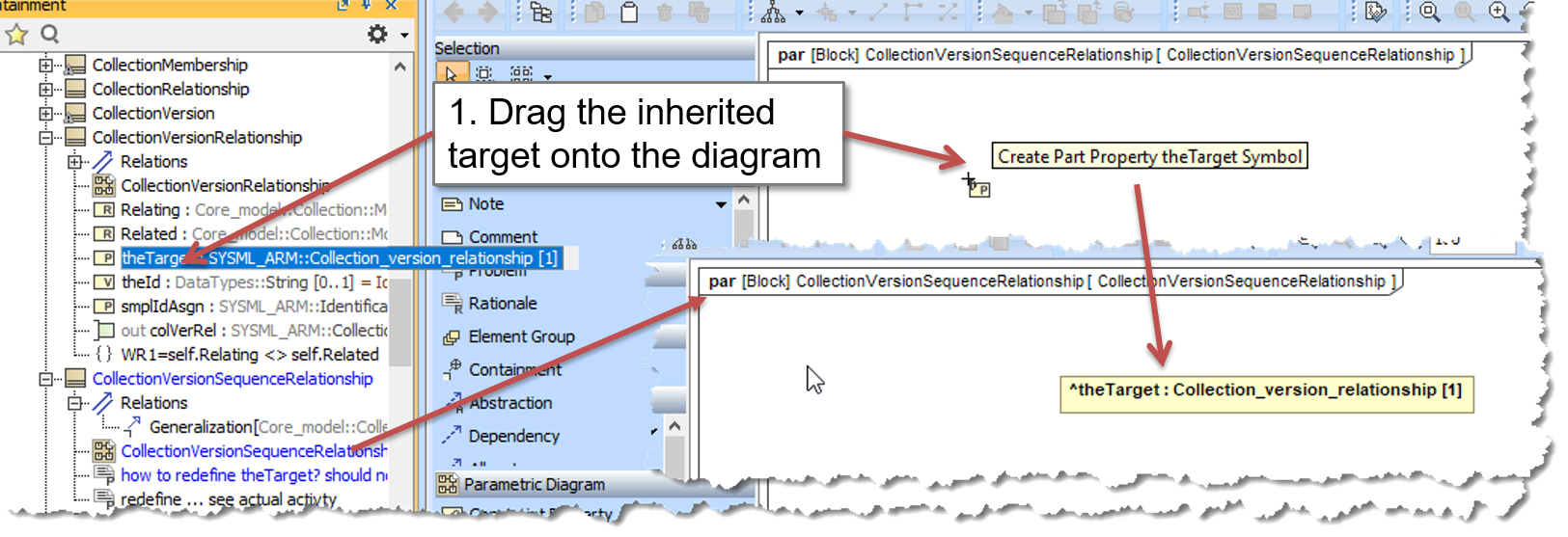Click the favorites star icon
Screen dimensions: 1568x537
click(x=16, y=35)
